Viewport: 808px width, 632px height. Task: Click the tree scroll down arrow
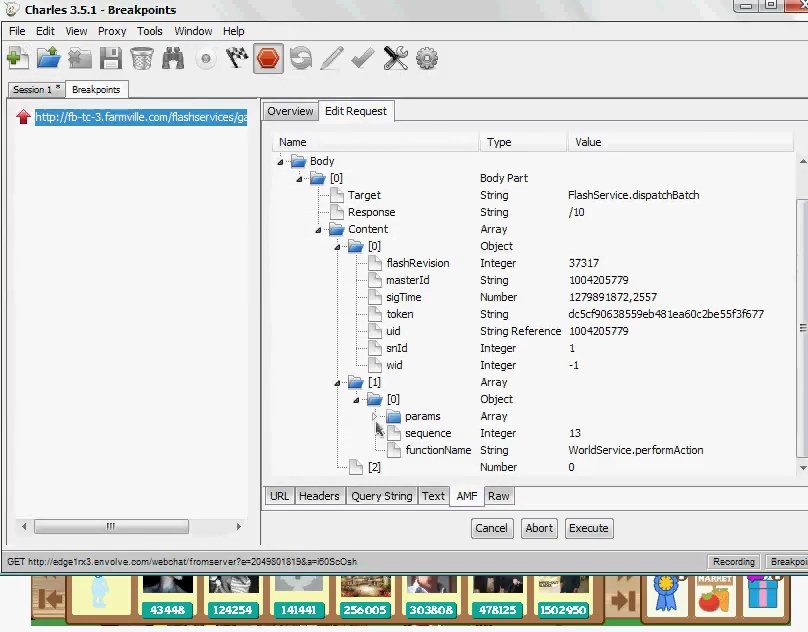tap(803, 468)
